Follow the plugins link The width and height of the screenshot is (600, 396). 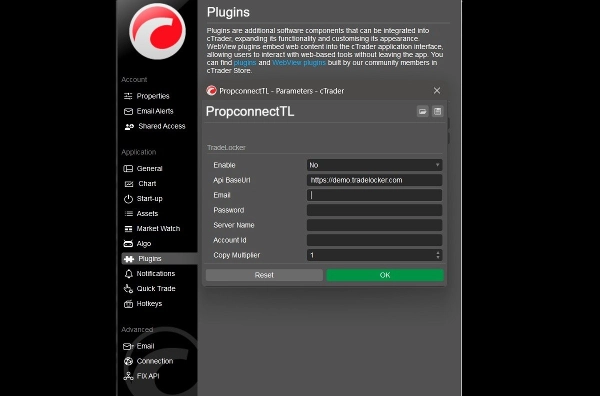tap(245, 63)
